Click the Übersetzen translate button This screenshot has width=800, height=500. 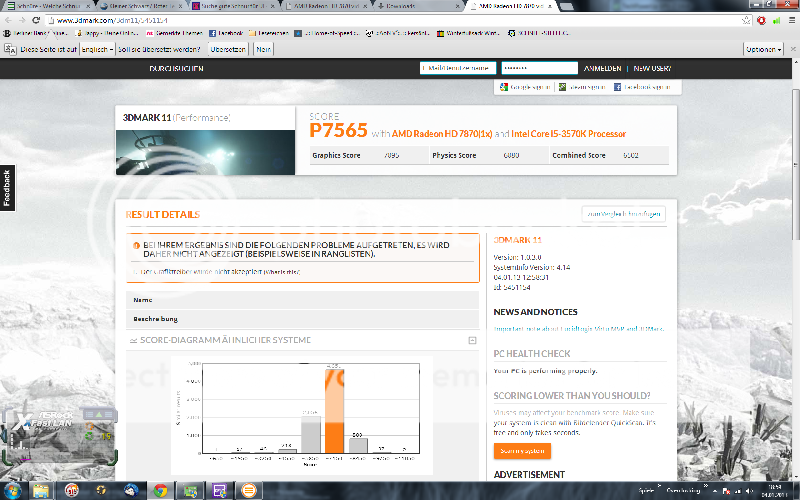point(228,49)
